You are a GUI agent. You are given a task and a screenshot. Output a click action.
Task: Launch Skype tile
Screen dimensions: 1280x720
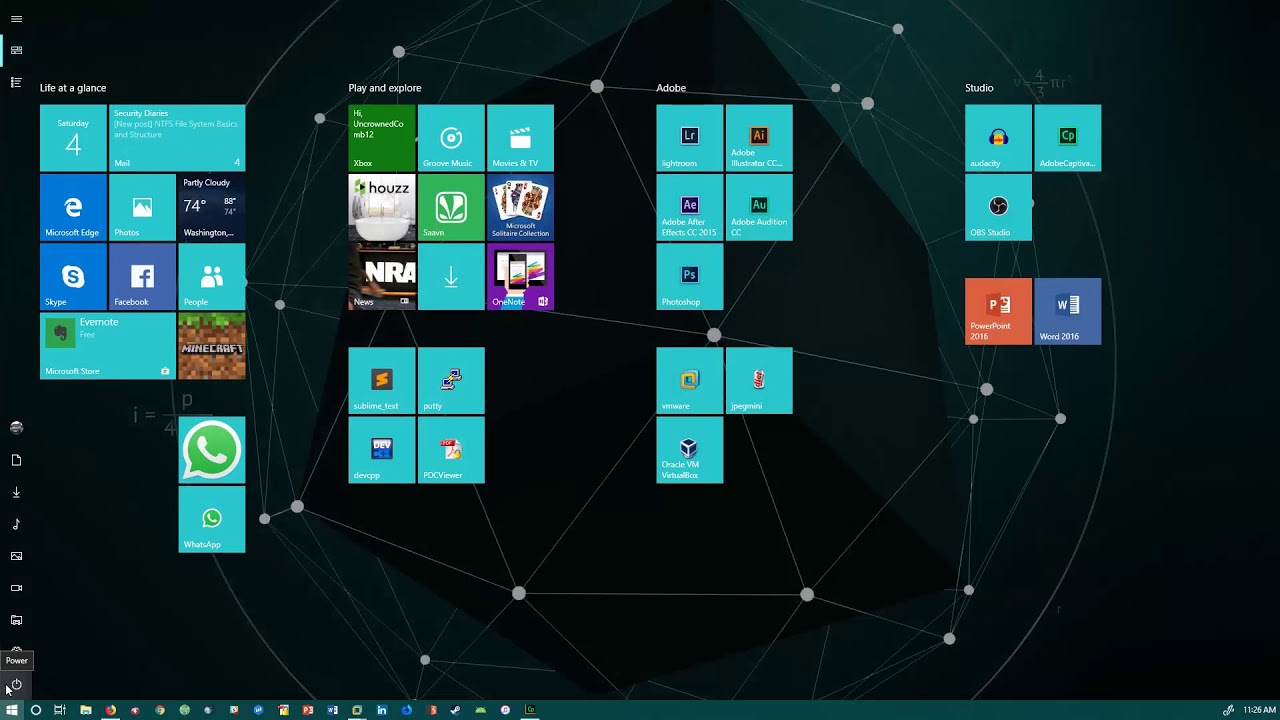coord(73,277)
